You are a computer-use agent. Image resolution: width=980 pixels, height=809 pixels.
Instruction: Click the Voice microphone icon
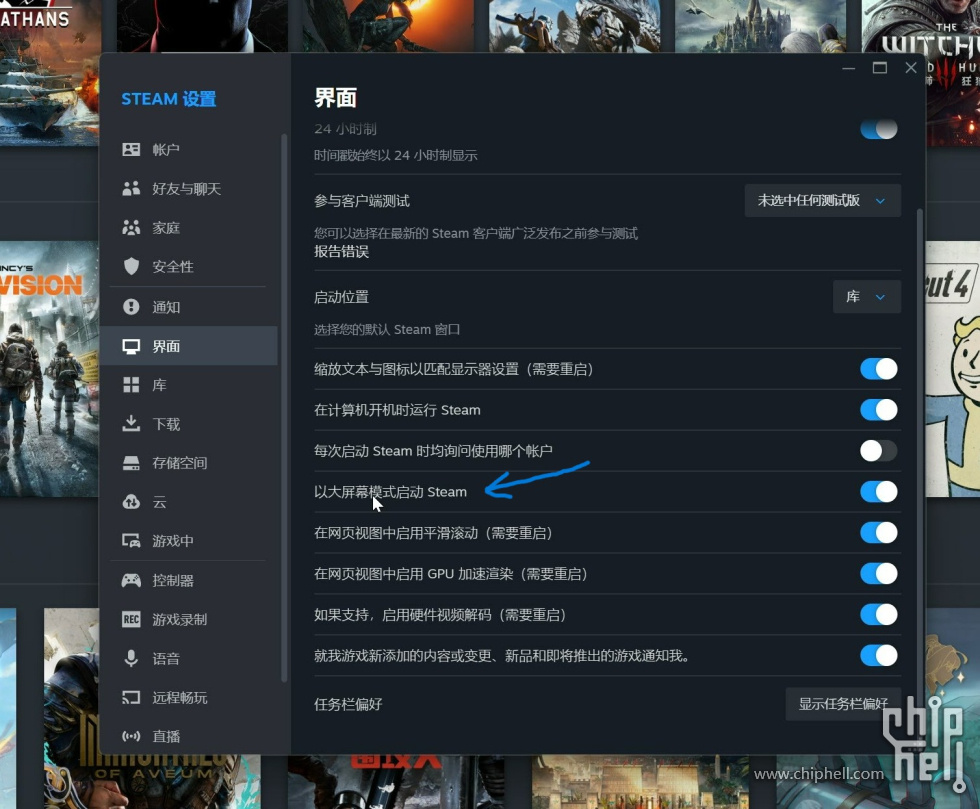coord(131,658)
